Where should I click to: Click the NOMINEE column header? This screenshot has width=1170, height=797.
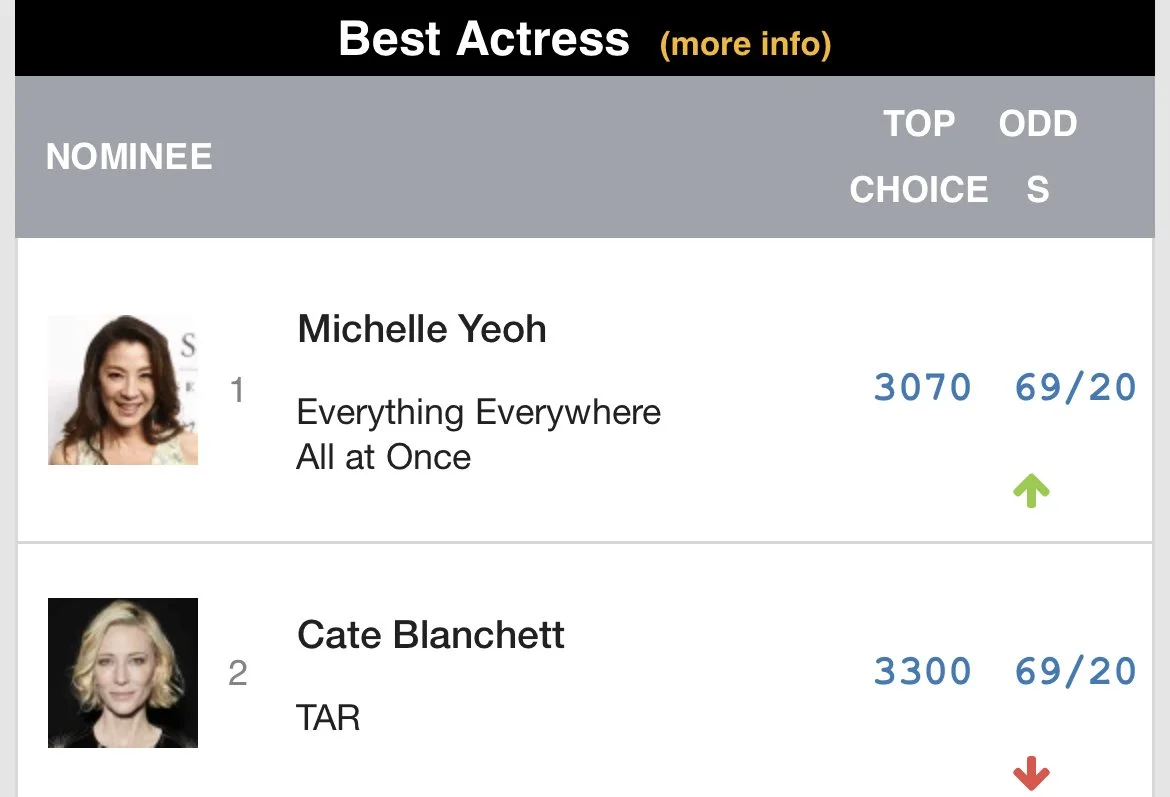(x=129, y=157)
